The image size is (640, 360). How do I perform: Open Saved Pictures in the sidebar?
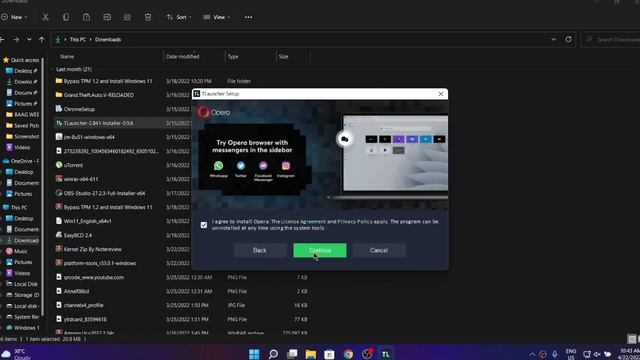23,125
